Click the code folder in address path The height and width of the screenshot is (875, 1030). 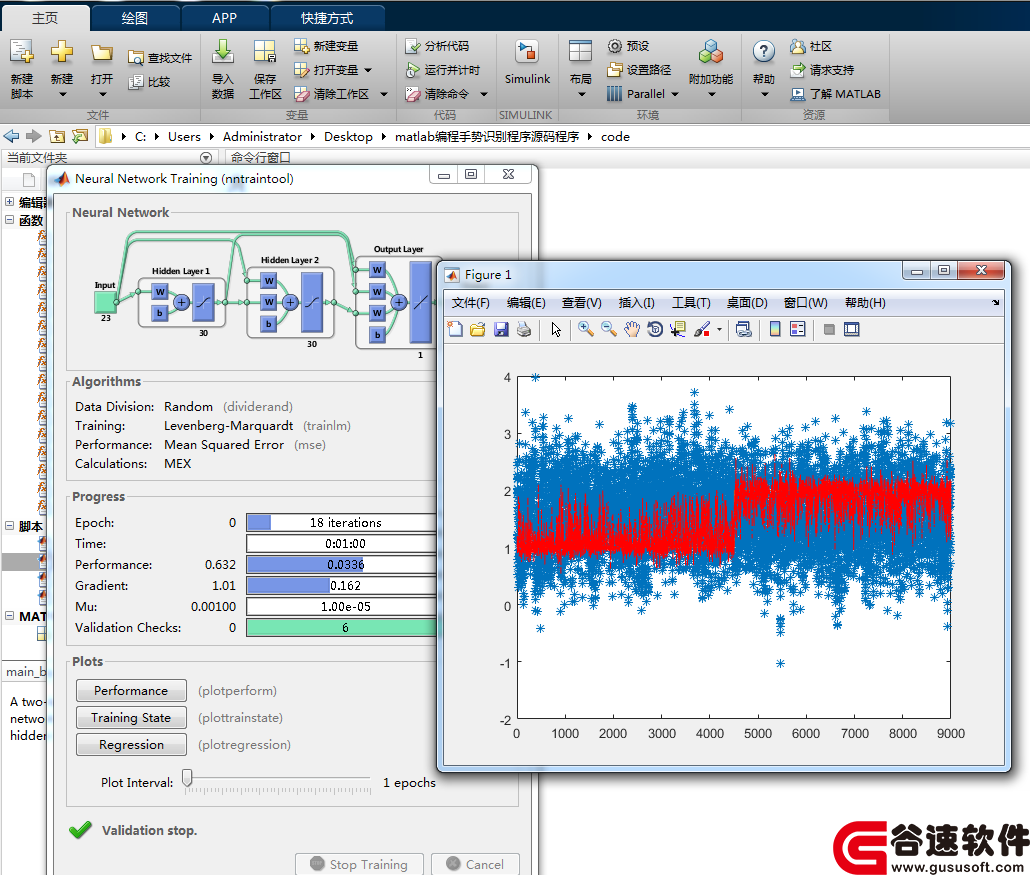616,137
